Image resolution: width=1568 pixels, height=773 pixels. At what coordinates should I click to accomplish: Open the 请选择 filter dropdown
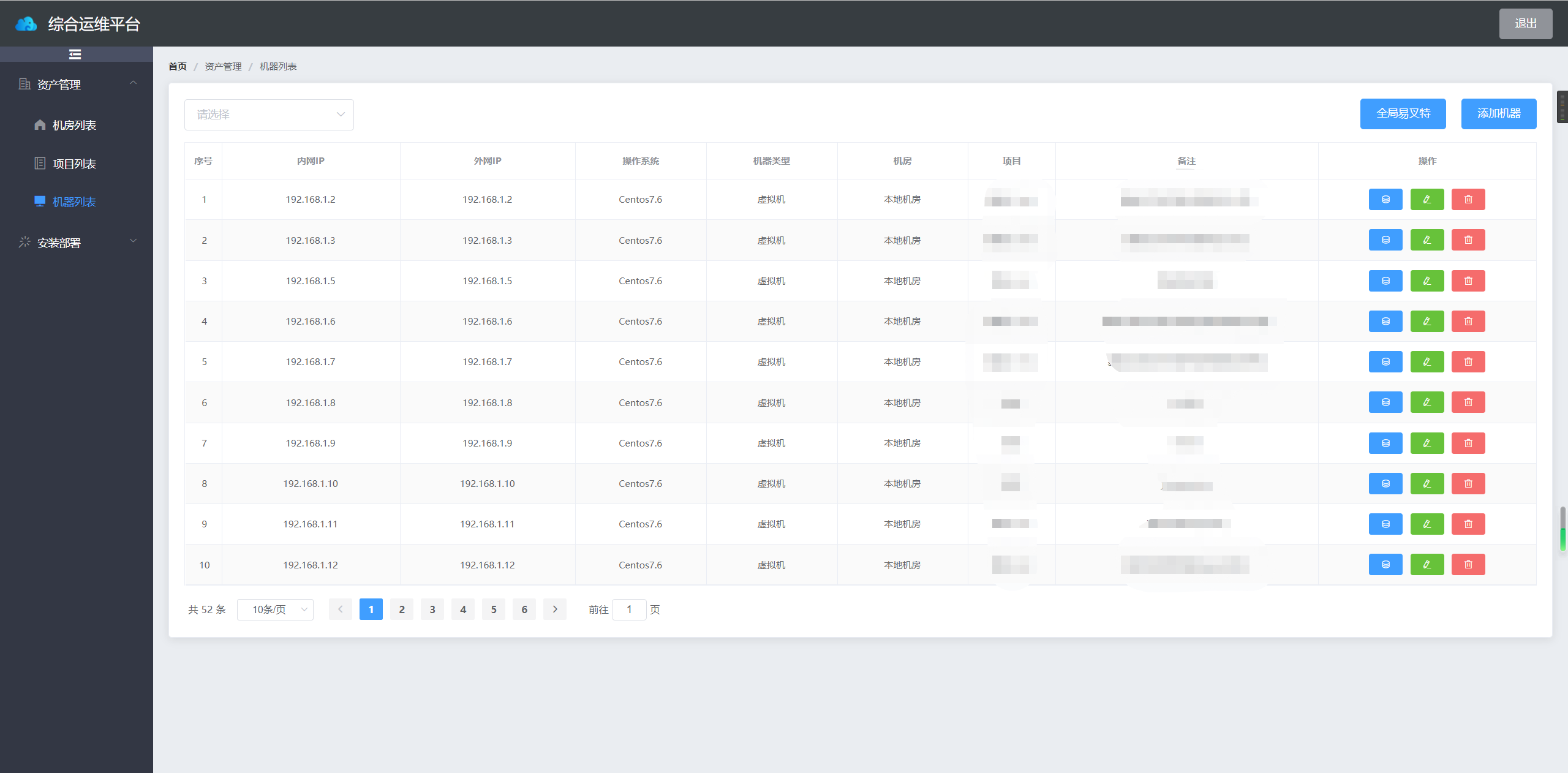coord(268,114)
